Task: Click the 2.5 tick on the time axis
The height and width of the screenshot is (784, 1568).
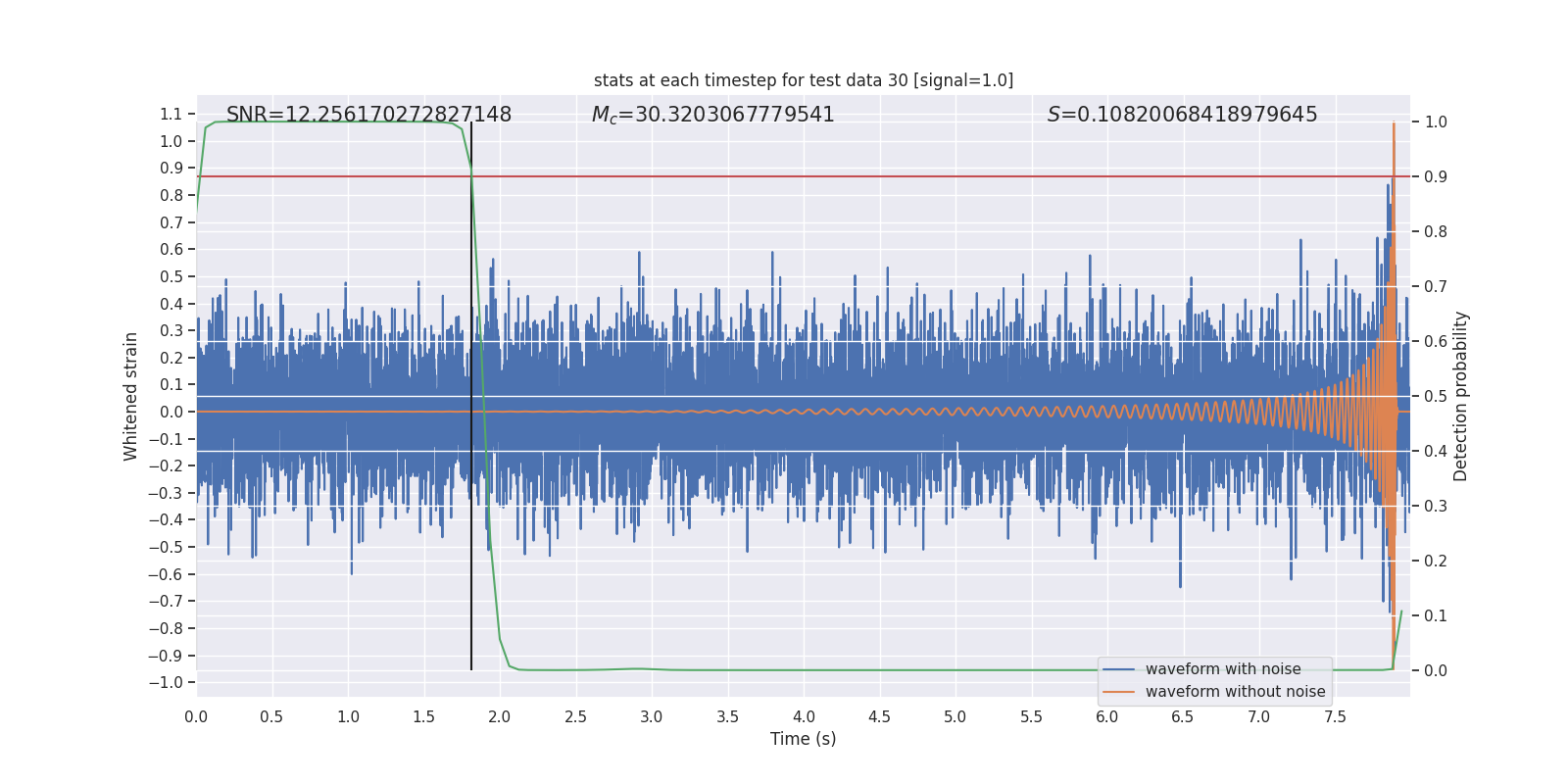Action: pyautogui.click(x=575, y=717)
